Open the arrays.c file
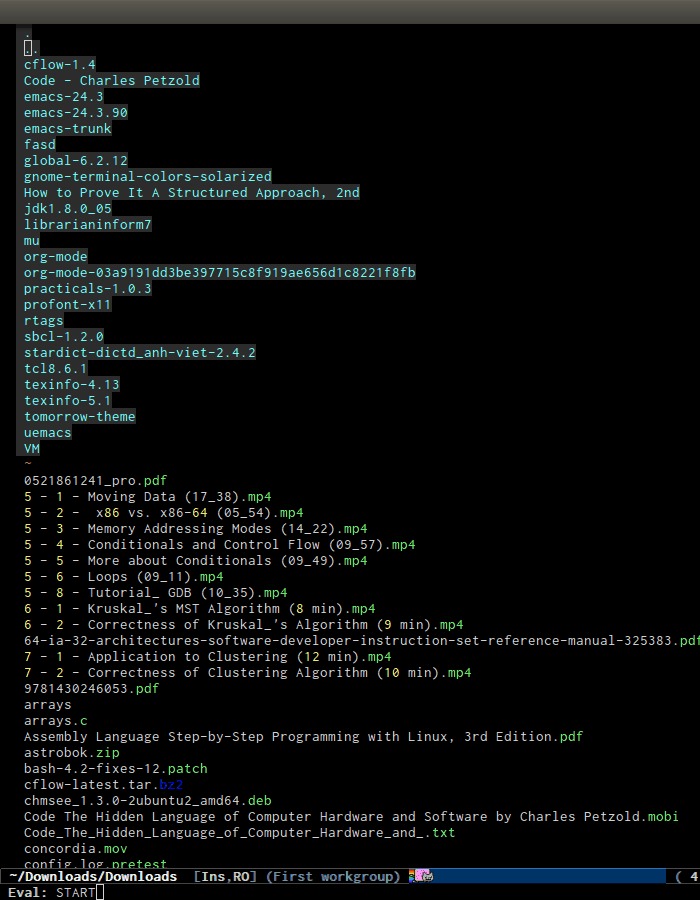Viewport: 700px width, 900px height. [x=56, y=720]
